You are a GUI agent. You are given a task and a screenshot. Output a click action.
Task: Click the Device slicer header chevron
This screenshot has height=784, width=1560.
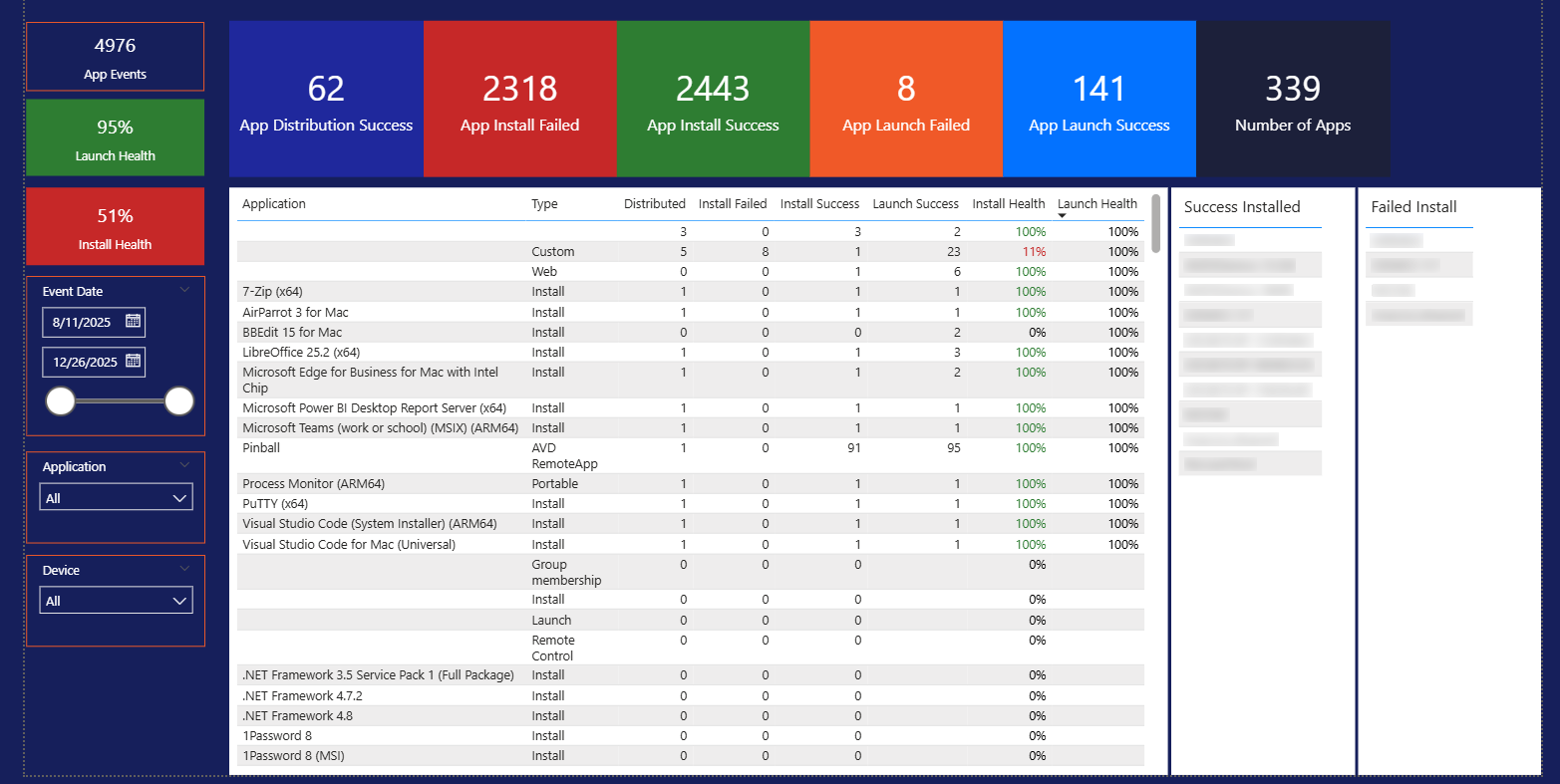(x=184, y=570)
